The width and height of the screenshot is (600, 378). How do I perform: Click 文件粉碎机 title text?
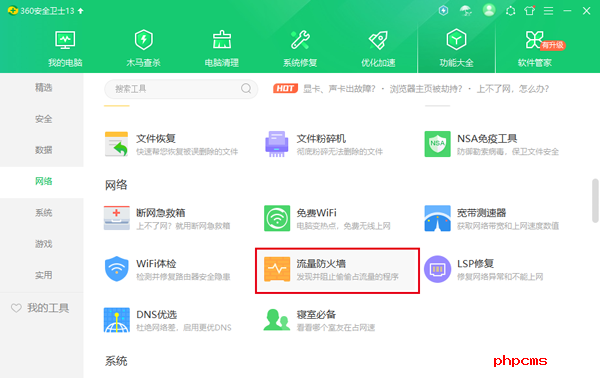[x=321, y=138]
